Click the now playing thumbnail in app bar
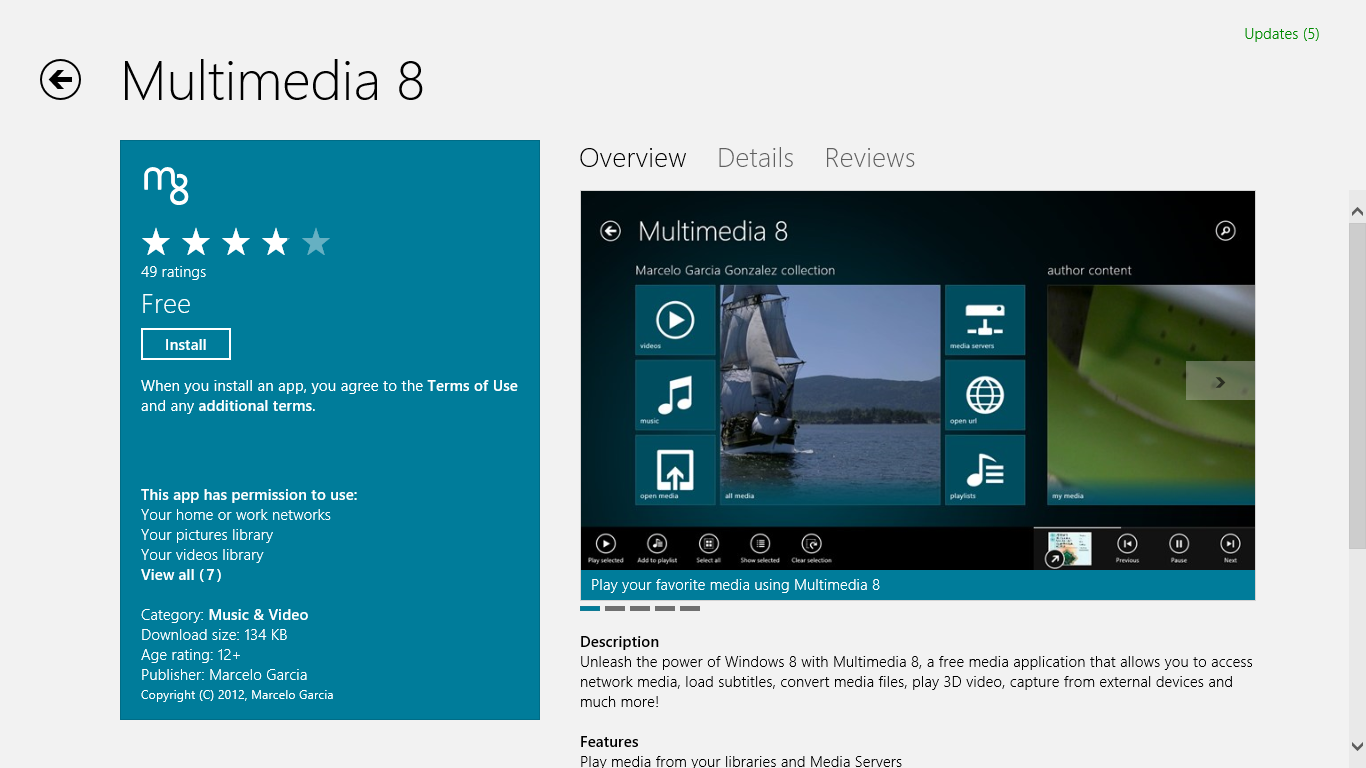Screen dimensions: 1366x768 (1069, 549)
